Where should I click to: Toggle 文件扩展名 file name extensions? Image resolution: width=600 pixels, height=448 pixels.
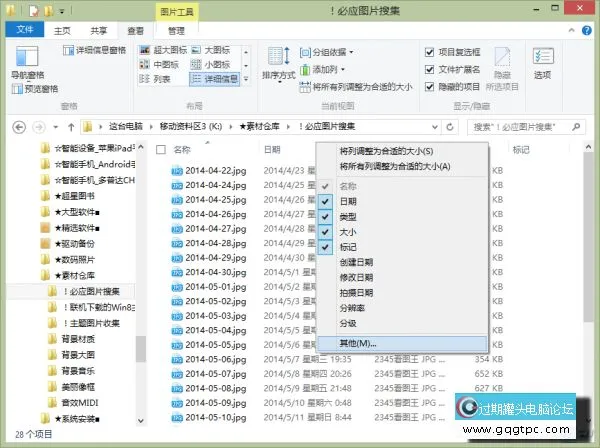(x=430, y=70)
